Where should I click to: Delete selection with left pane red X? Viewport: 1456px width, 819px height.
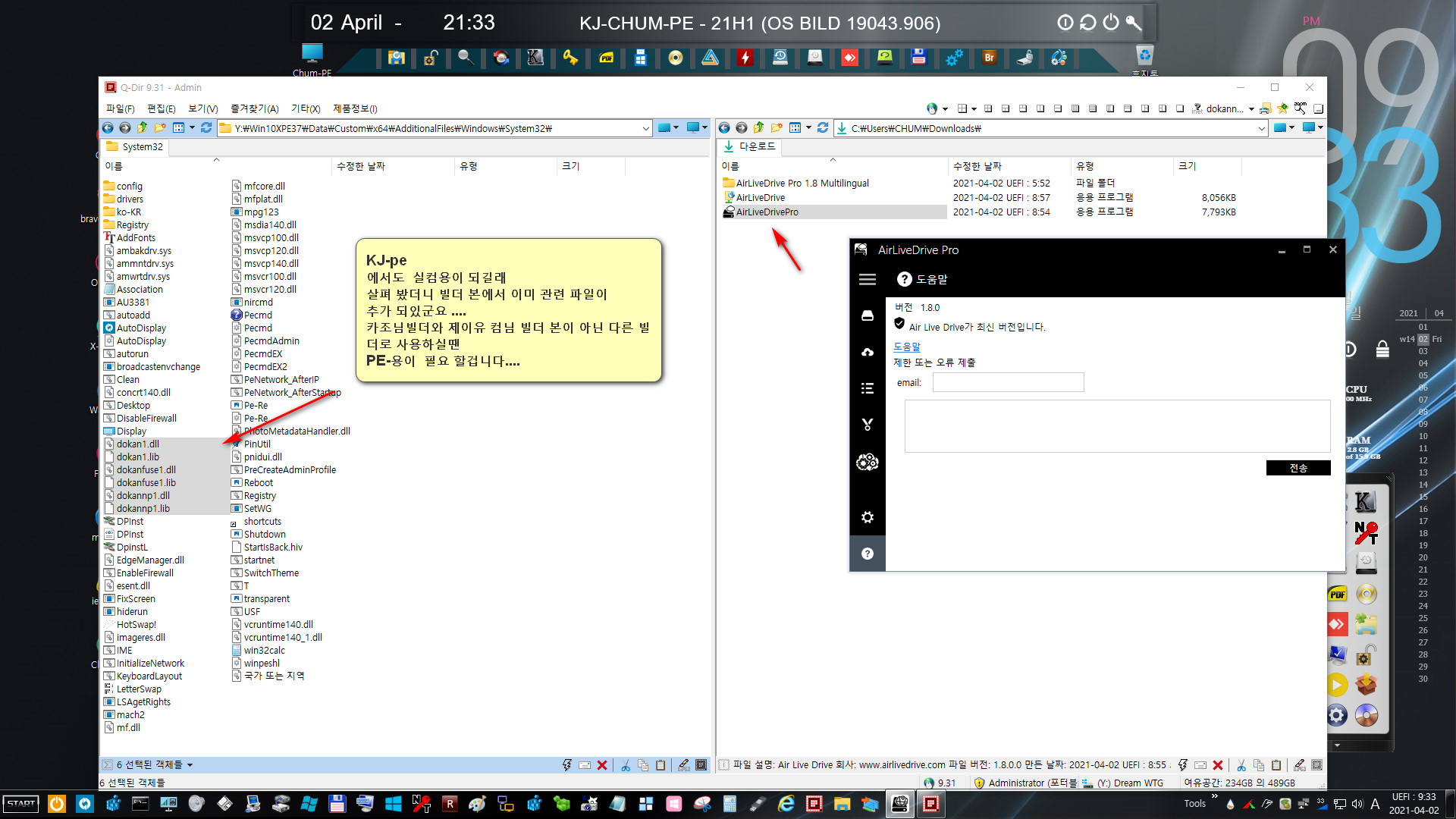click(602, 765)
